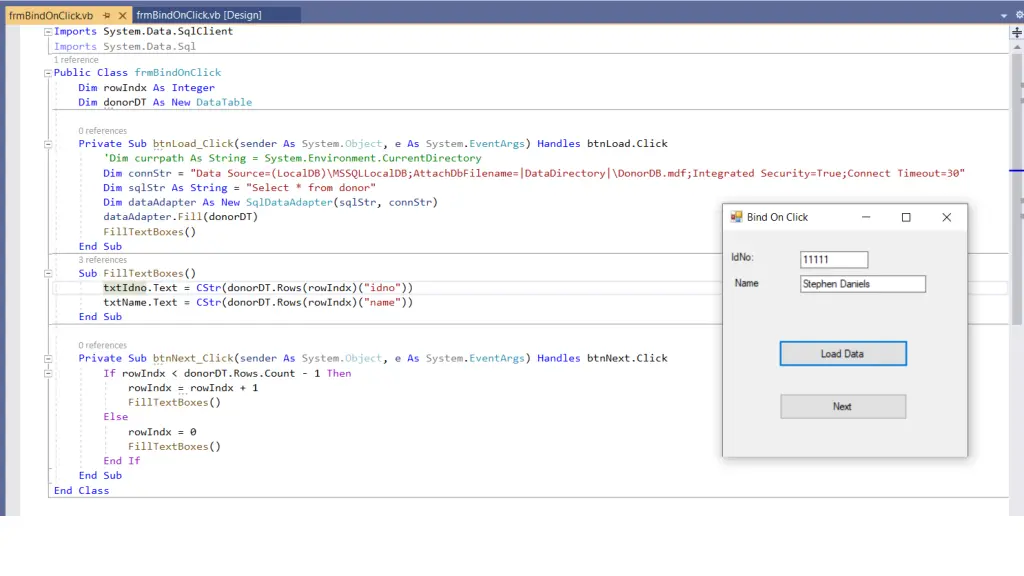This screenshot has width=1024, height=576.
Task: Click 'rowIndx = 0' line
Action: click(x=162, y=432)
